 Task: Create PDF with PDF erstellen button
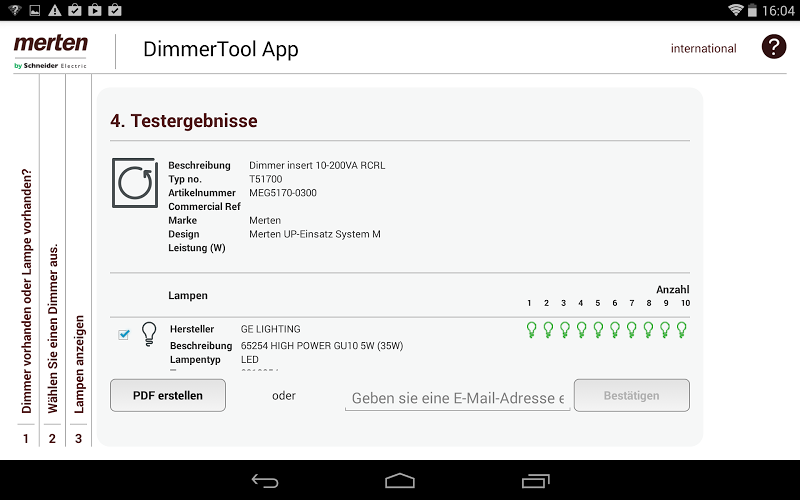point(168,395)
